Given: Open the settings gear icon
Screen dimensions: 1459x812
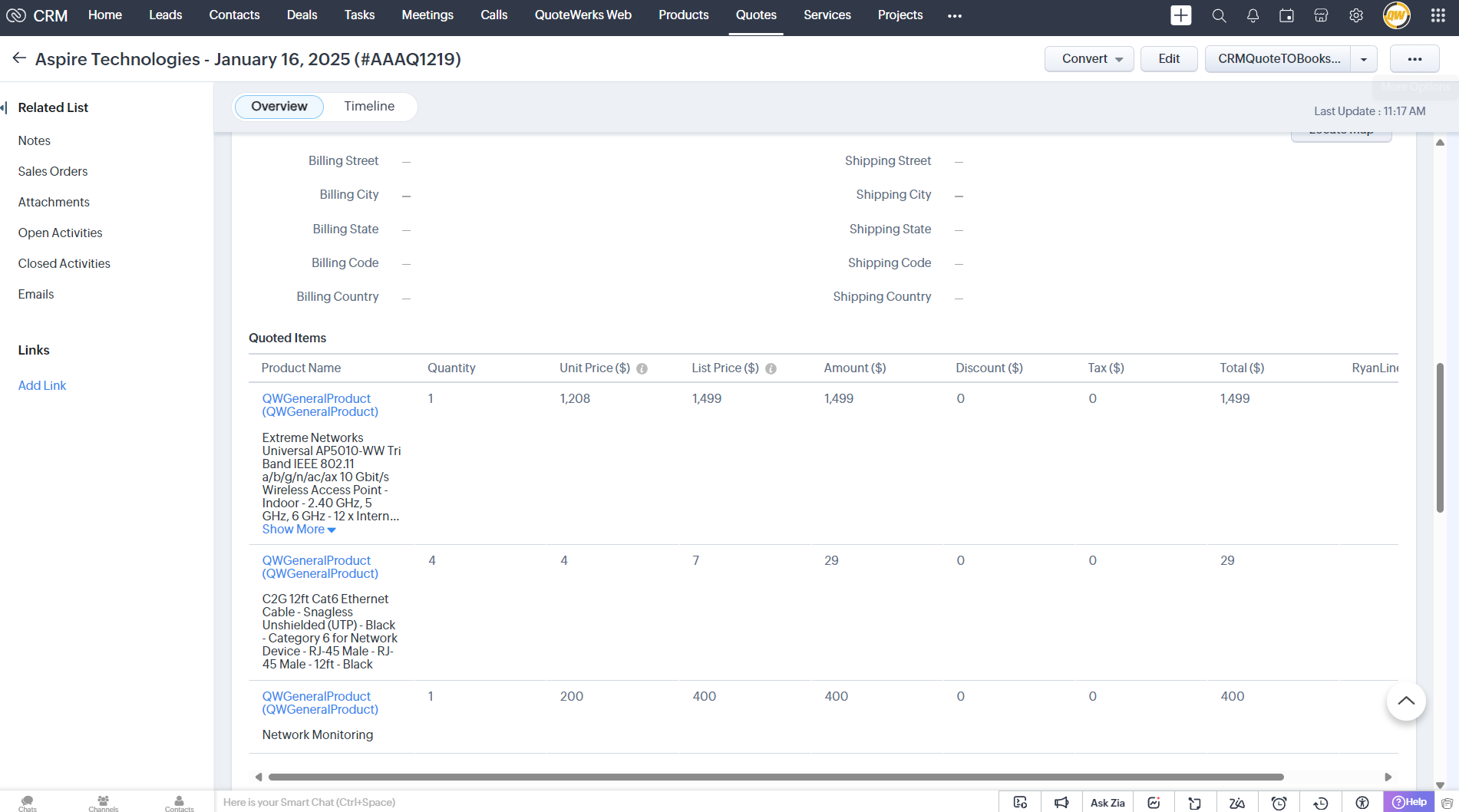Looking at the screenshot, I should [x=1356, y=15].
